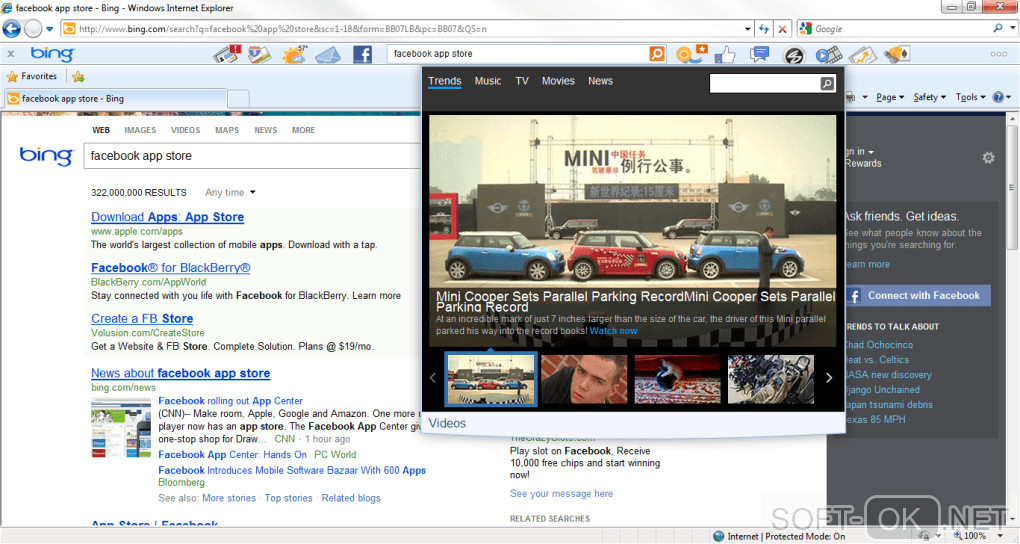Open the Bing page settings gear icon
1020x544 pixels.
[988, 157]
